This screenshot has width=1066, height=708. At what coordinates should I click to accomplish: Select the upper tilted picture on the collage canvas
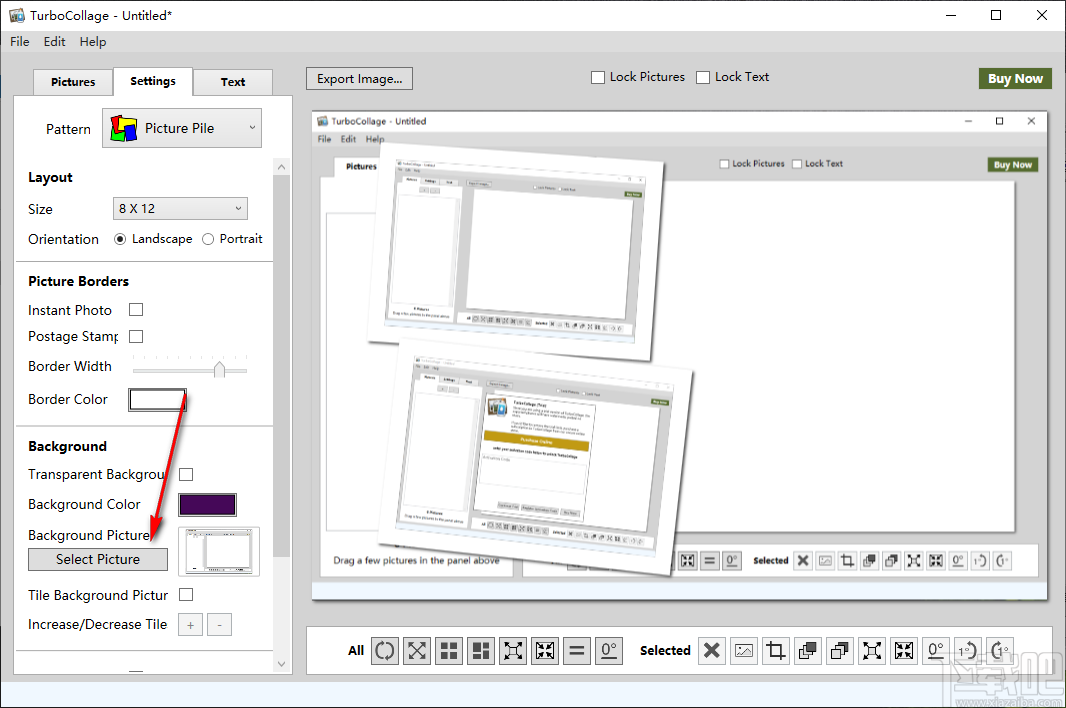point(517,252)
